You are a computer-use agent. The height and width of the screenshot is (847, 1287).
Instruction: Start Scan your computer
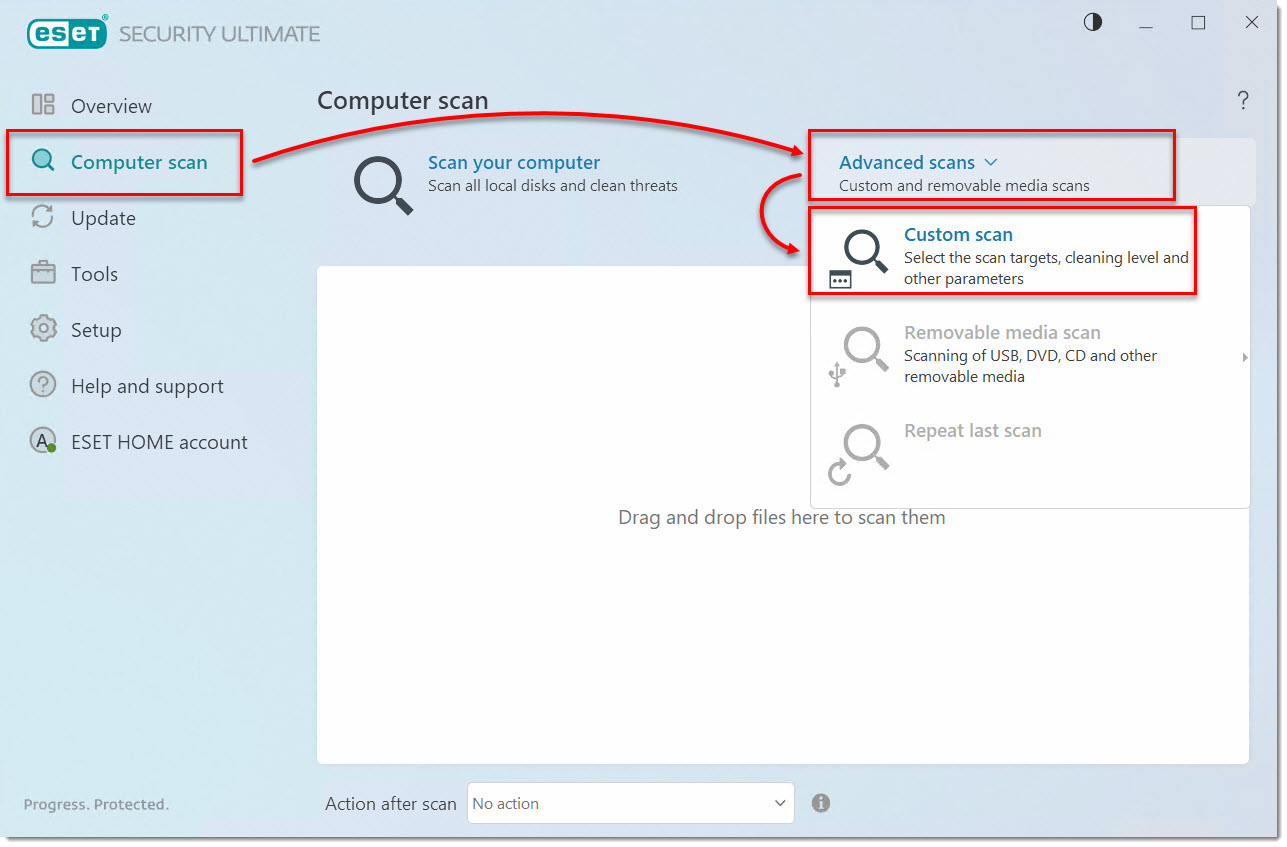pyautogui.click(x=514, y=163)
